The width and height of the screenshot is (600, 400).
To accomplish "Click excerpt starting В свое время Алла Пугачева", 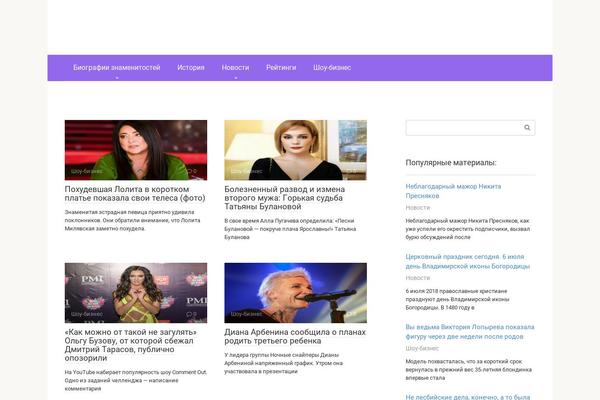I will pyautogui.click(x=290, y=229).
